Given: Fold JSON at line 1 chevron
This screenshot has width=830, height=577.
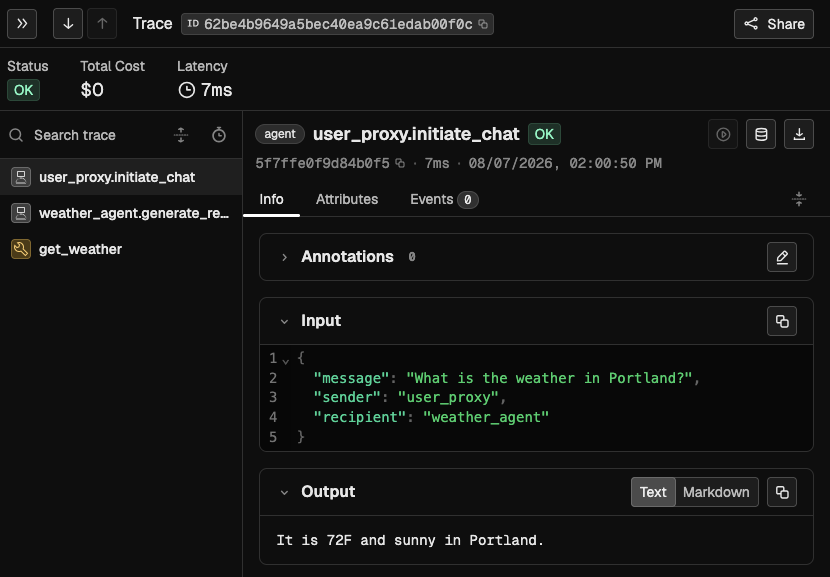Looking at the screenshot, I should (x=286, y=361).
